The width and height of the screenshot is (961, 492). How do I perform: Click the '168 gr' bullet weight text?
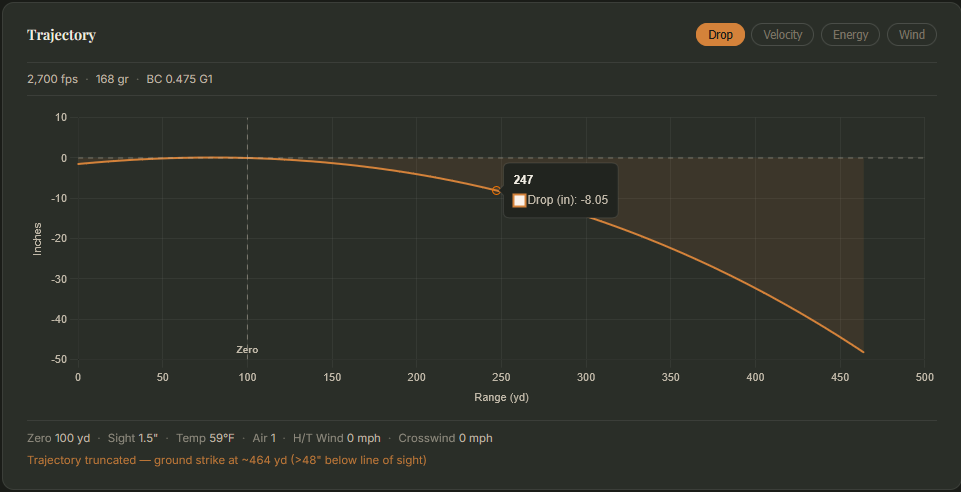pyautogui.click(x=112, y=79)
